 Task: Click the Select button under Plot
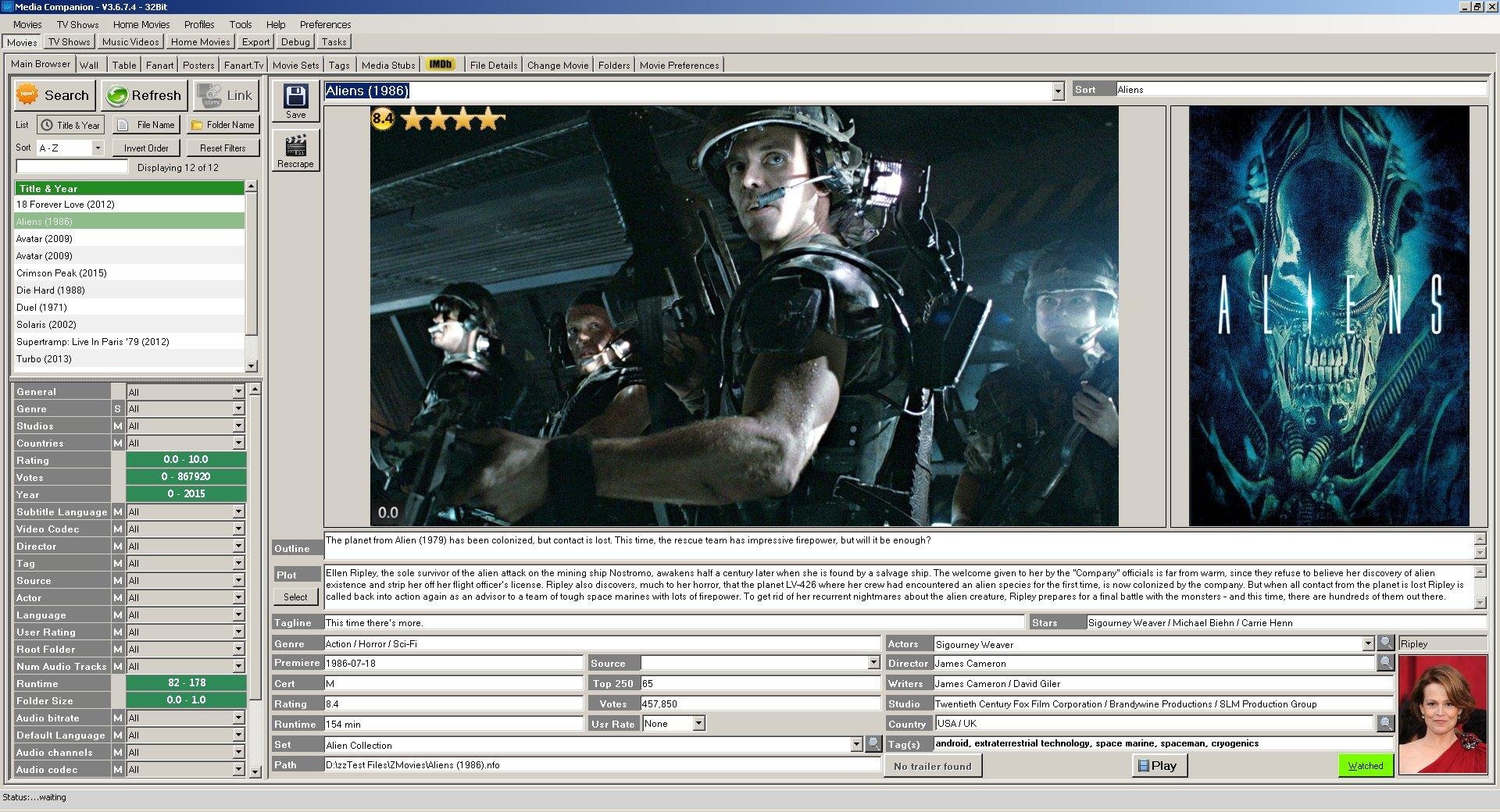pyautogui.click(x=295, y=597)
